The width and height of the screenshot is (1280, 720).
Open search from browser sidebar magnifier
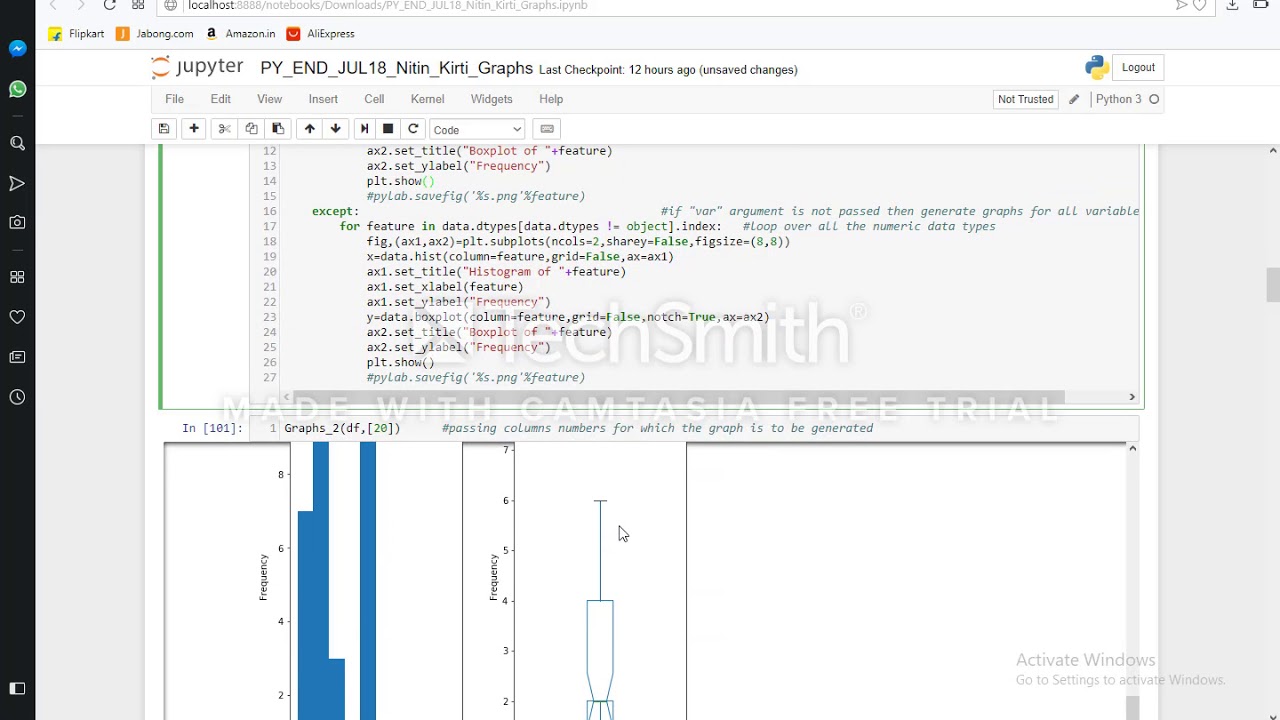18,143
